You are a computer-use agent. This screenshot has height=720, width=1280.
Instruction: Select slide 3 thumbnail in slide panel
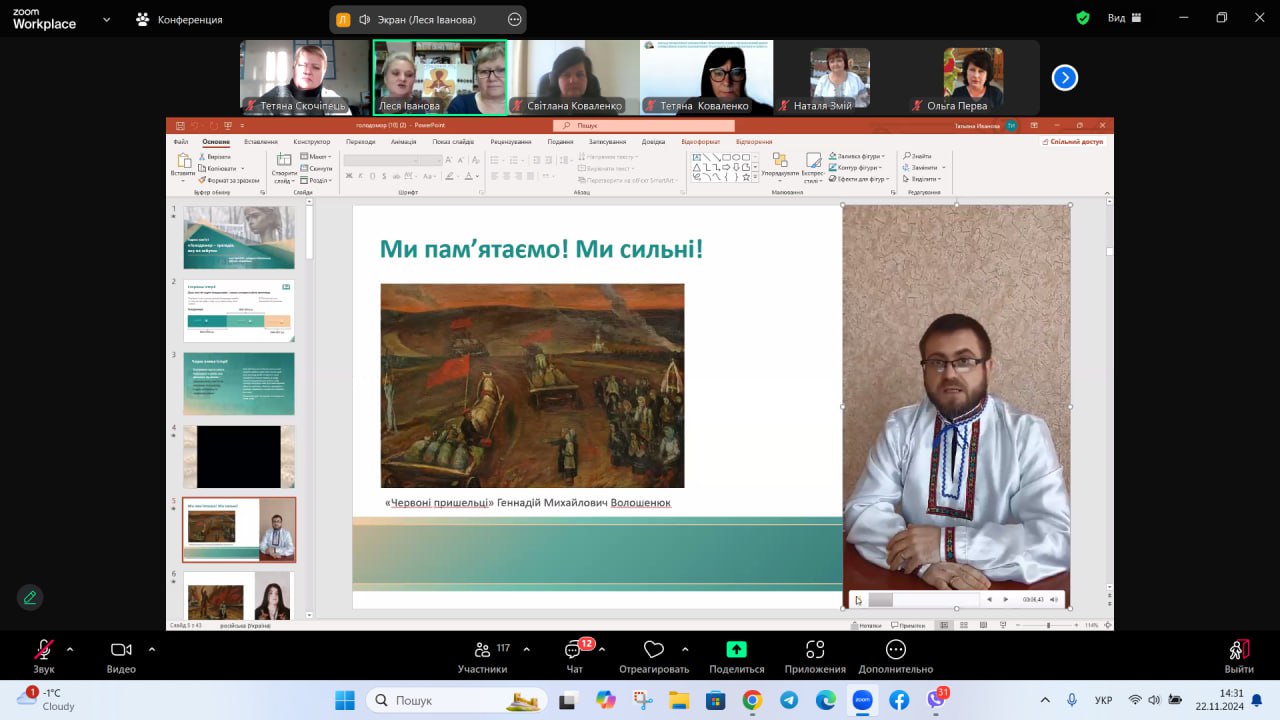[x=239, y=383]
